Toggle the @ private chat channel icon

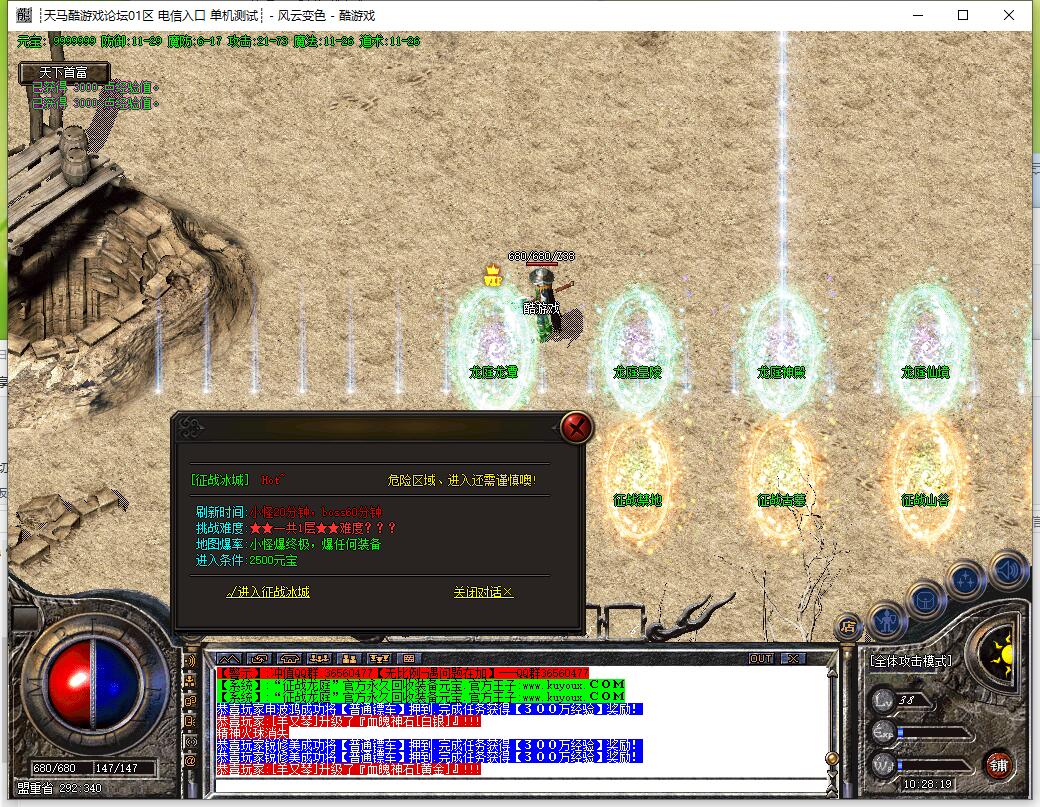tap(190, 761)
